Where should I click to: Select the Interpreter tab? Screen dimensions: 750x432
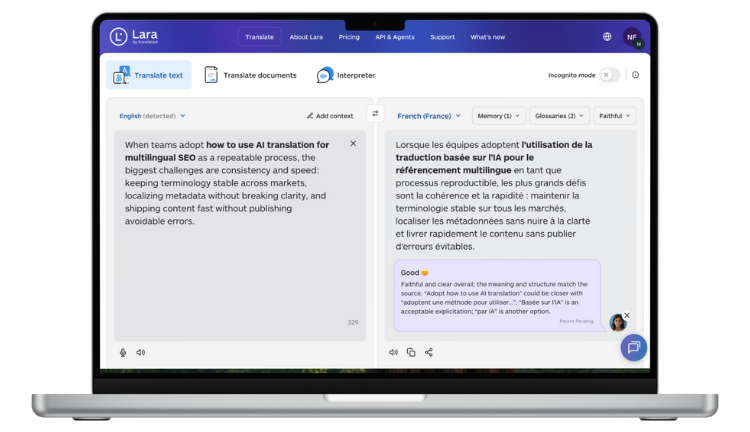346,75
